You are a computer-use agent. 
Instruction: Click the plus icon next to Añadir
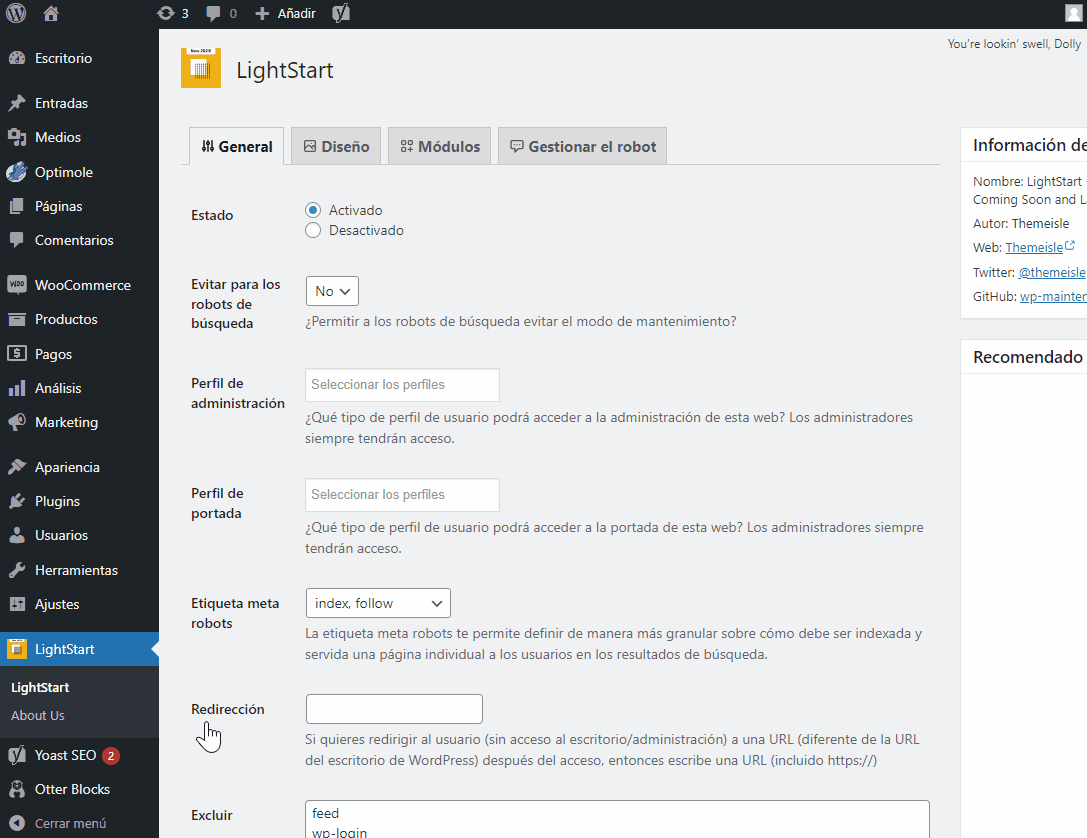tap(262, 13)
